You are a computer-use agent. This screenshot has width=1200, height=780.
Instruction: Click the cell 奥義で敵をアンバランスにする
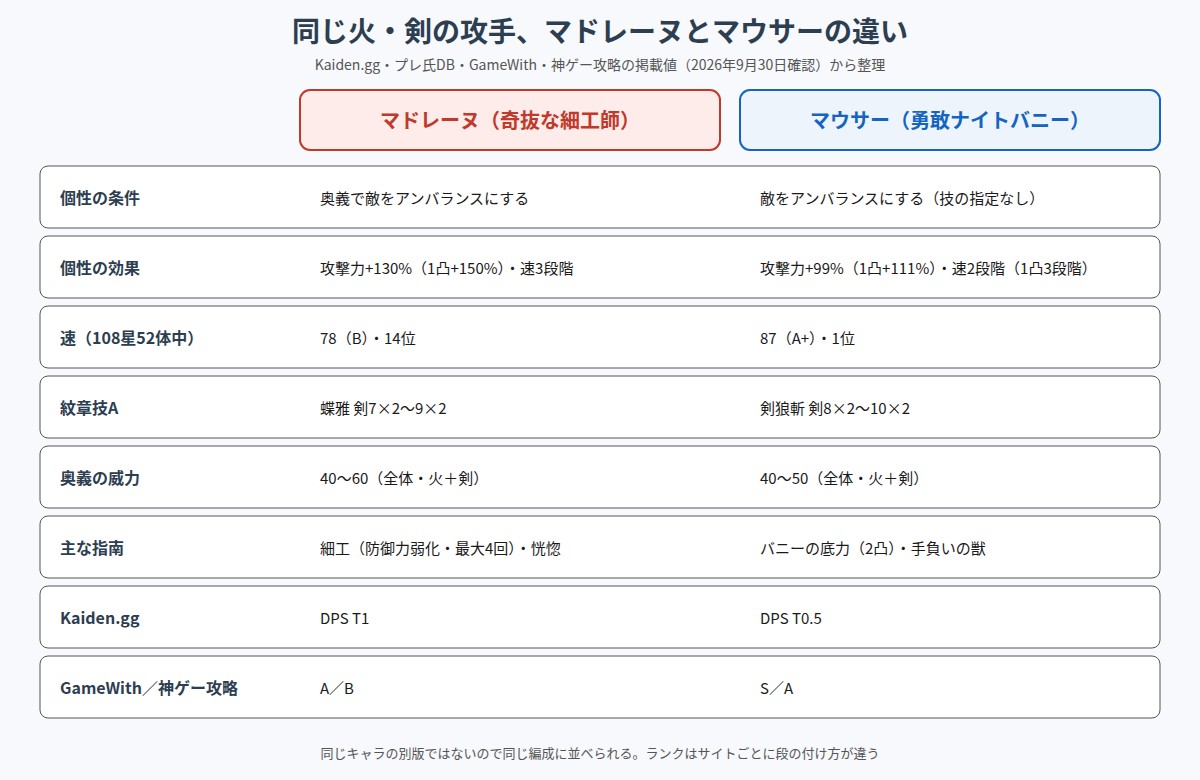click(x=424, y=198)
